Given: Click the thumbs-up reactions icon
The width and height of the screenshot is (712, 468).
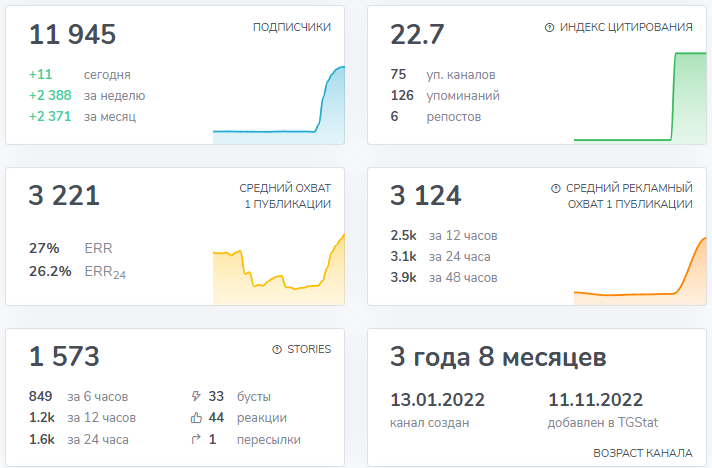Looking at the screenshot, I should tap(195, 418).
